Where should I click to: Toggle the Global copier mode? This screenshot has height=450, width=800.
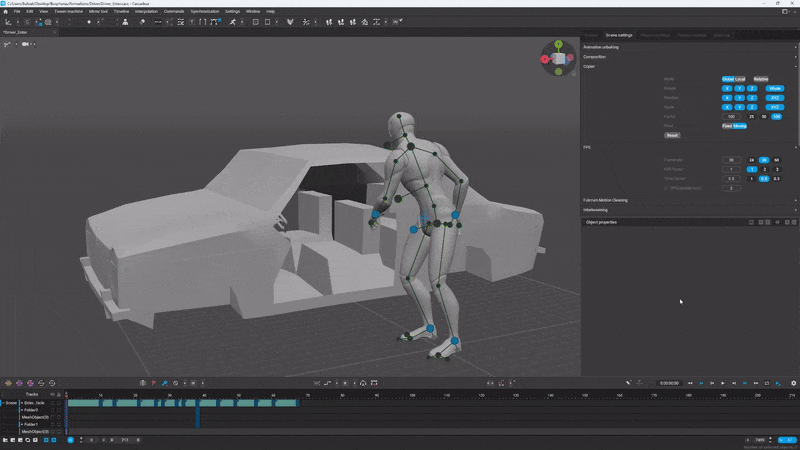coord(728,79)
